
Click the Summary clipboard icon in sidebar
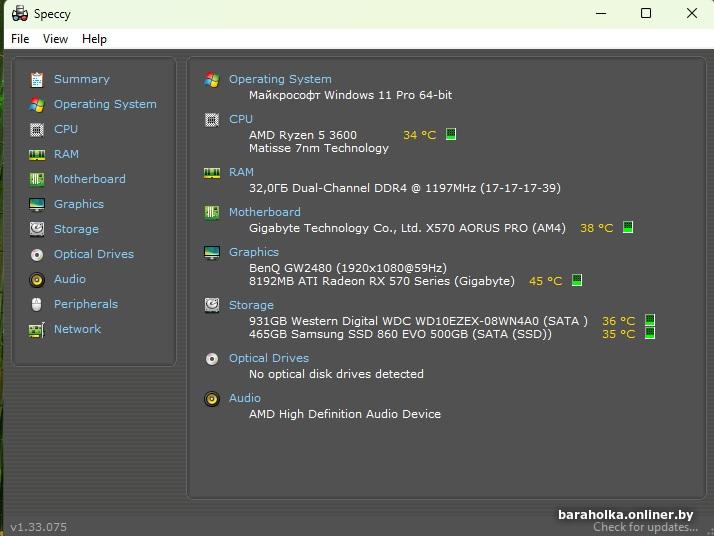point(37,79)
